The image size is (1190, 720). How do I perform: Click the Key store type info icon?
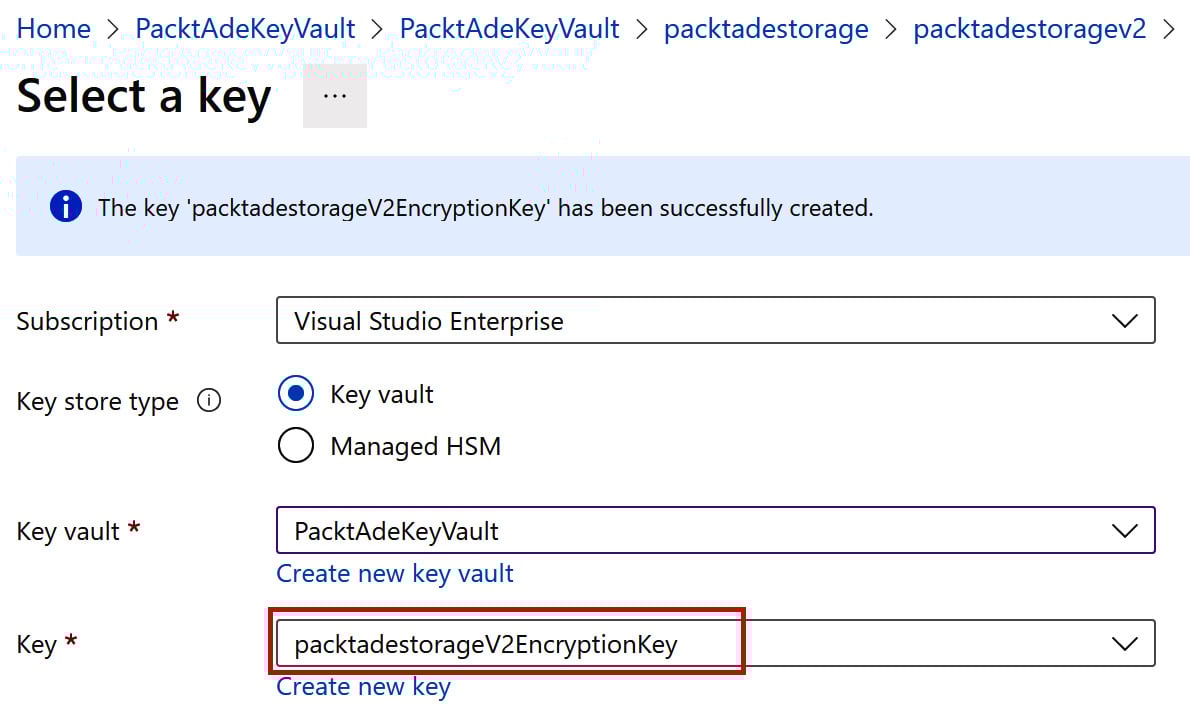pyautogui.click(x=208, y=401)
